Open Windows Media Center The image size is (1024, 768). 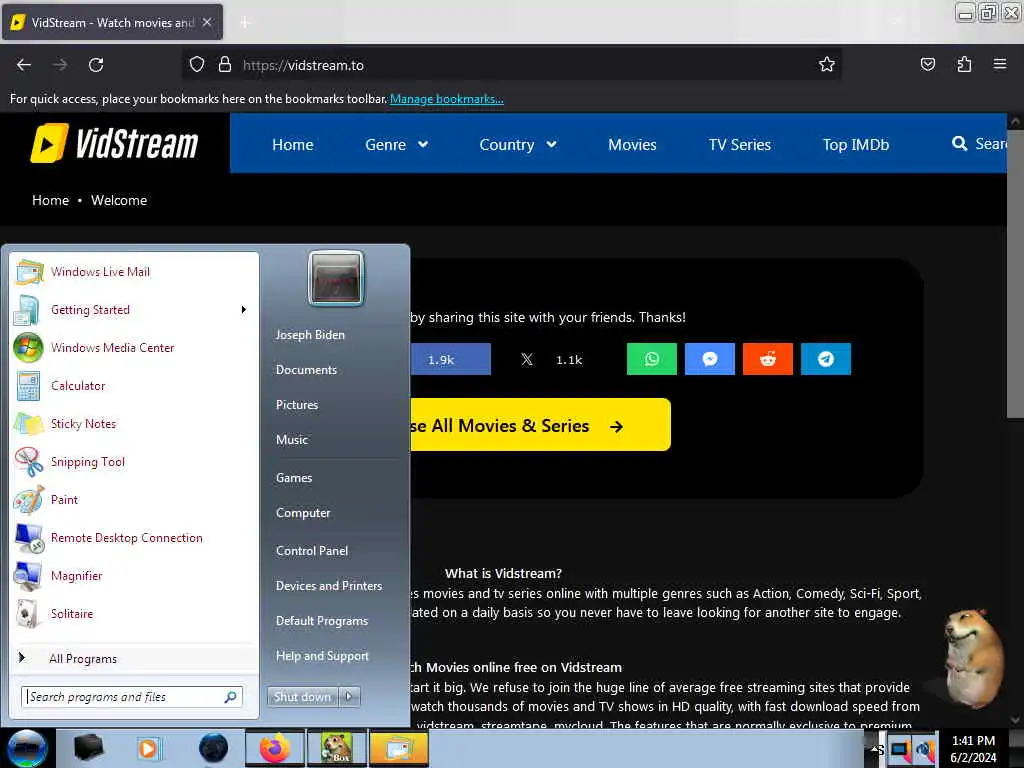click(x=135, y=347)
